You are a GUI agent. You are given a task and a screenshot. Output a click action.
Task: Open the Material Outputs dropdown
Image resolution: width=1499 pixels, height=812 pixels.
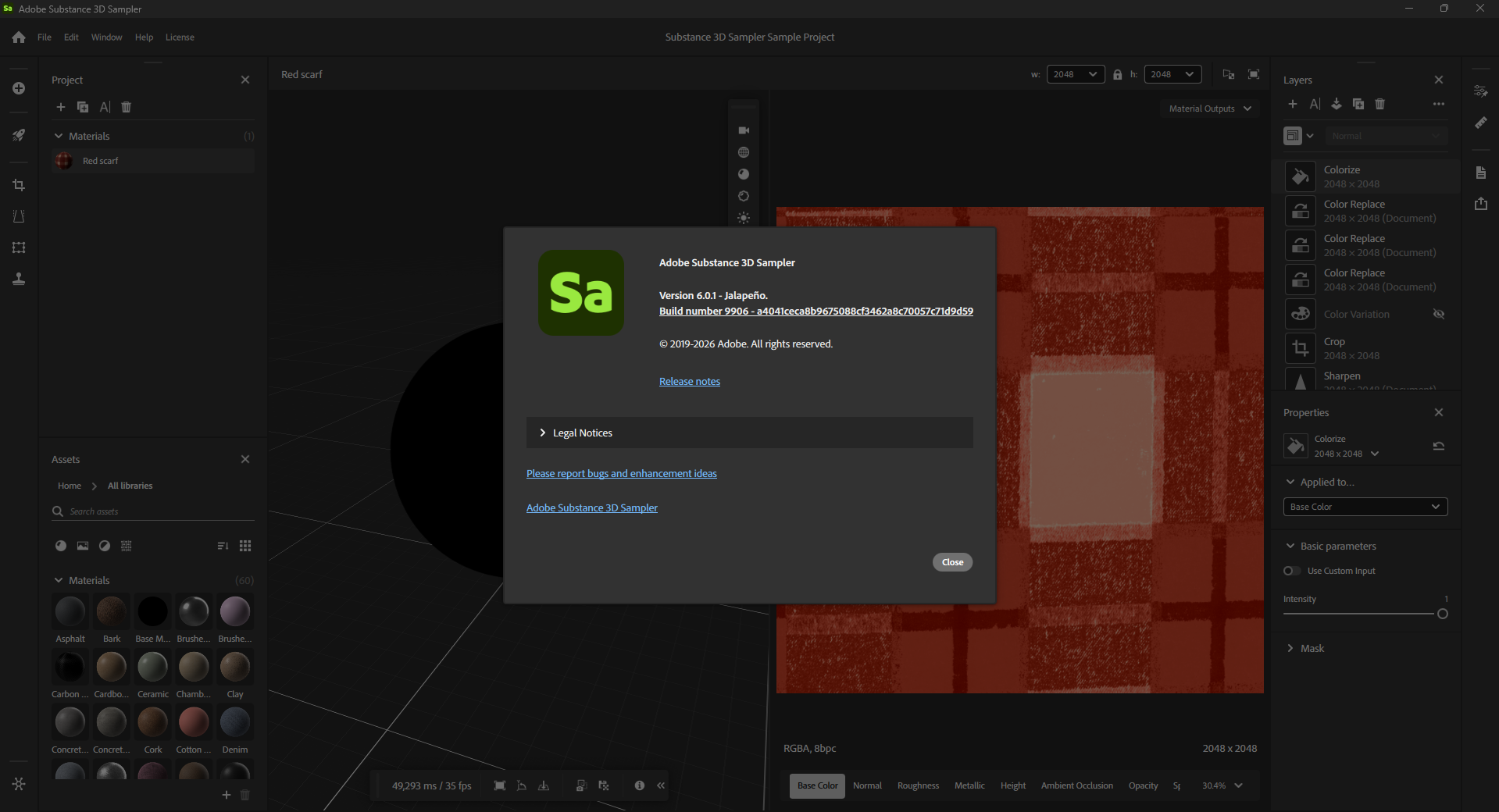1210,109
